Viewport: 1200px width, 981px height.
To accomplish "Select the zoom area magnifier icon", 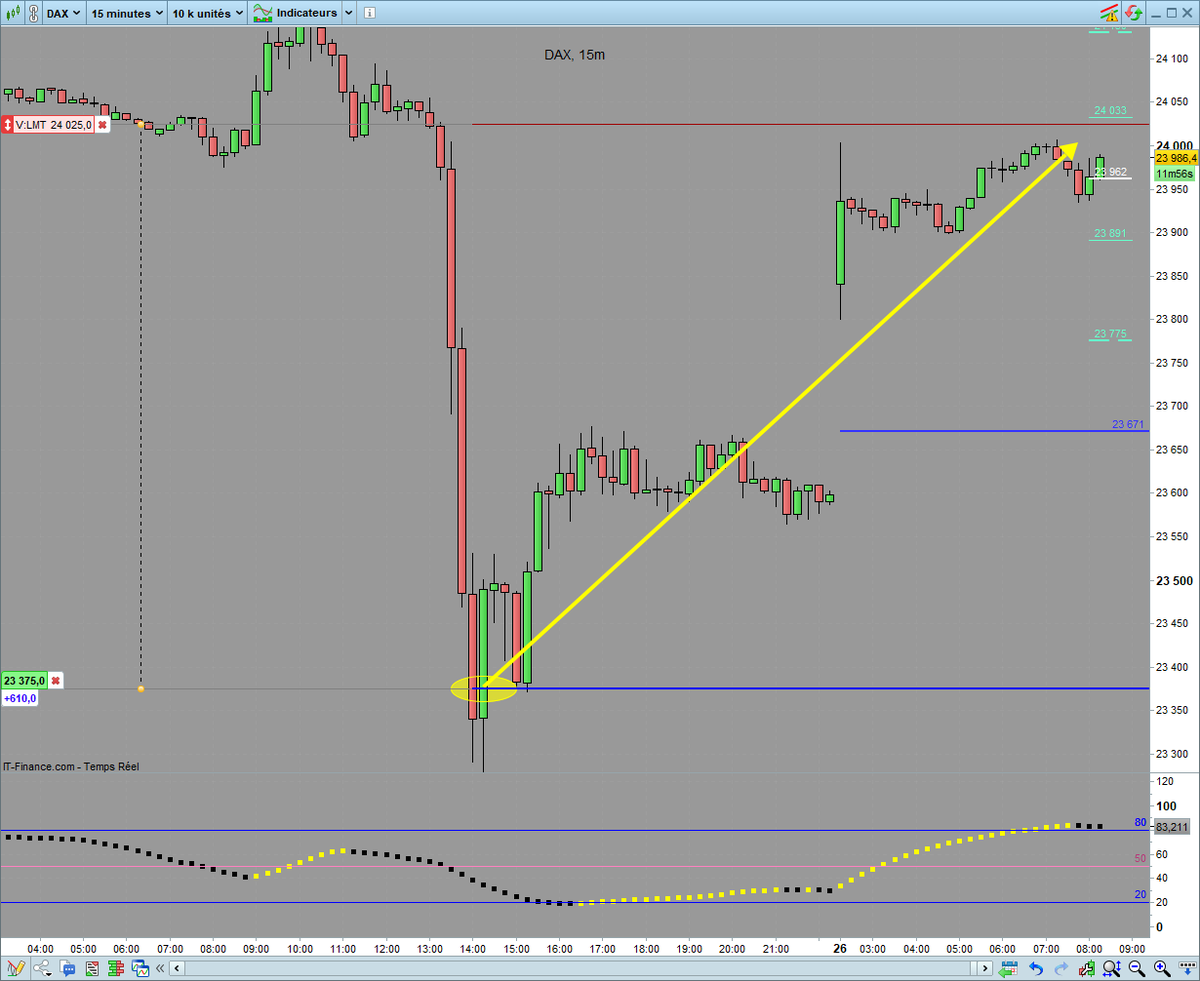I will click(x=1112, y=968).
